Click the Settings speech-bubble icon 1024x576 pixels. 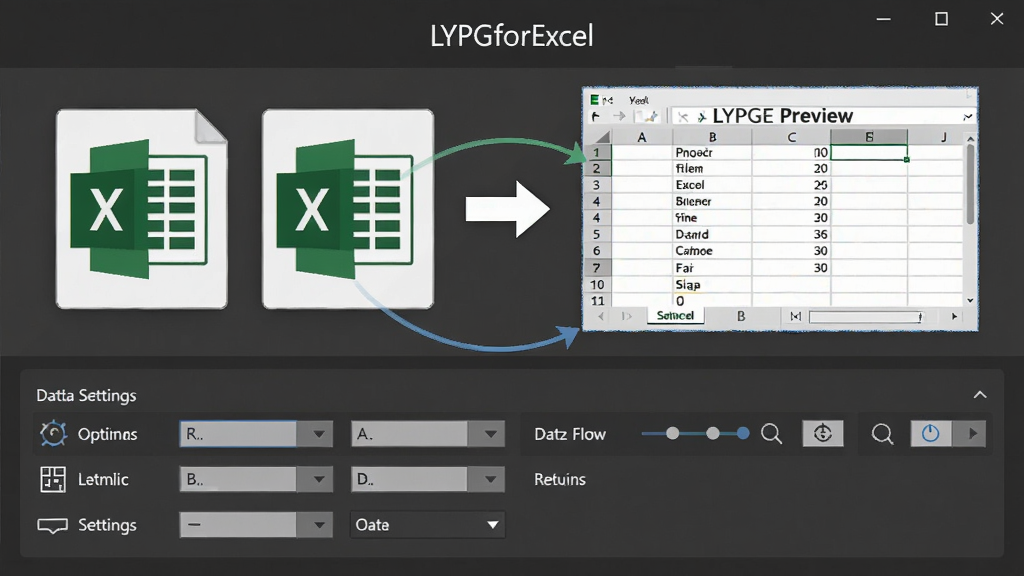coord(52,526)
